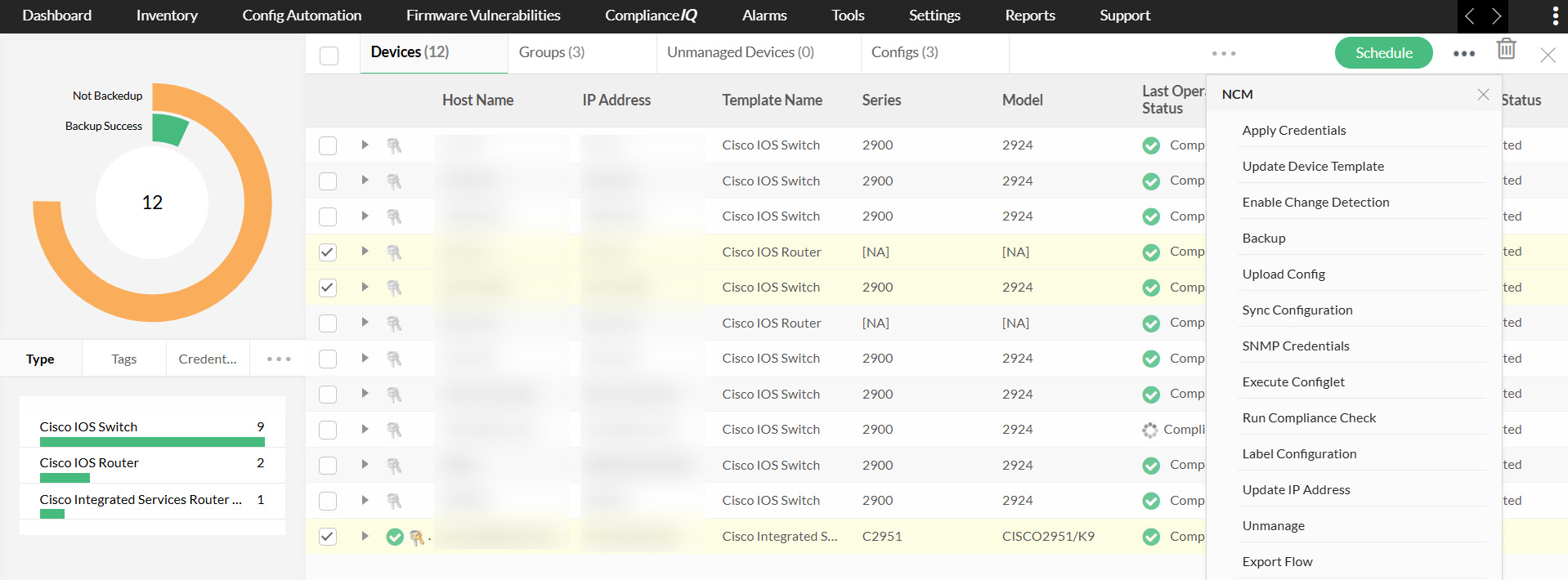
Task: Uncheck the Cisco Integrated S... device checkbox
Action: tap(328, 537)
